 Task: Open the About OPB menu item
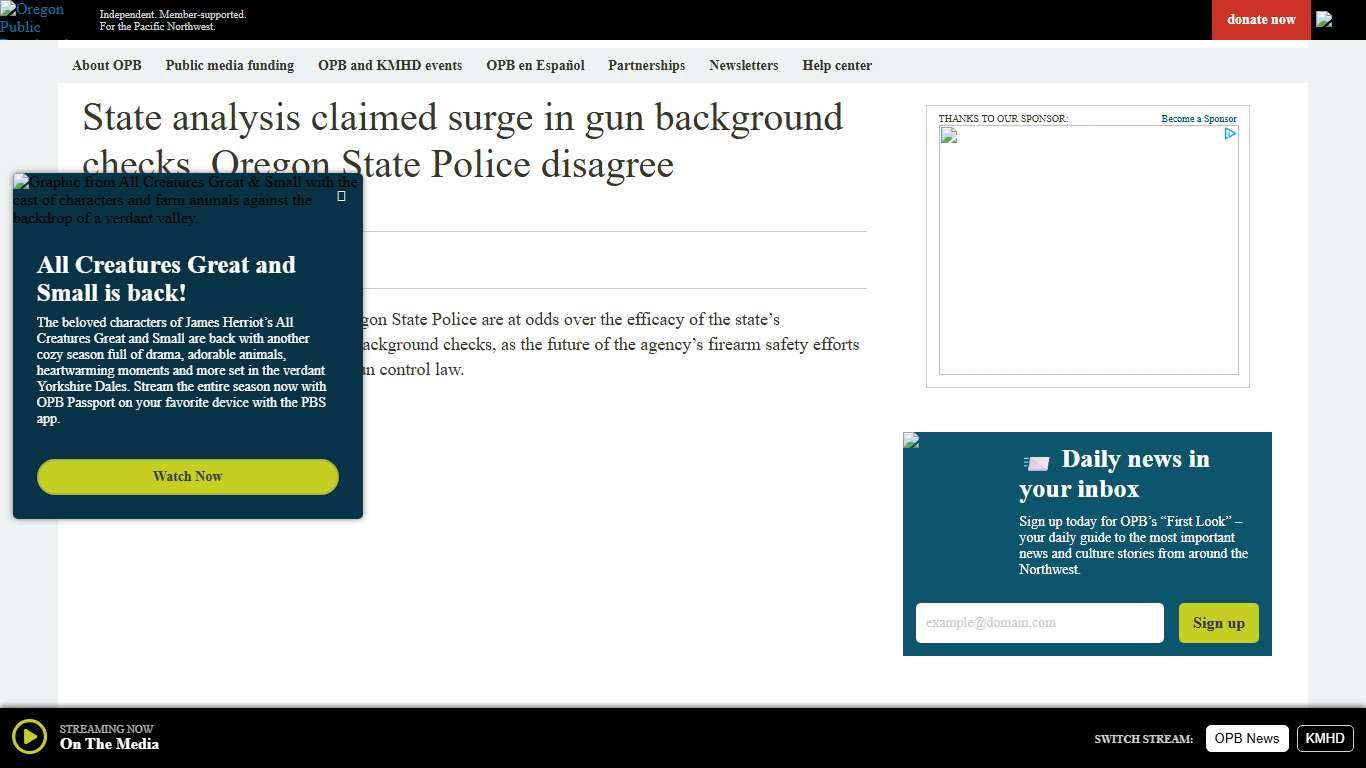(x=106, y=65)
